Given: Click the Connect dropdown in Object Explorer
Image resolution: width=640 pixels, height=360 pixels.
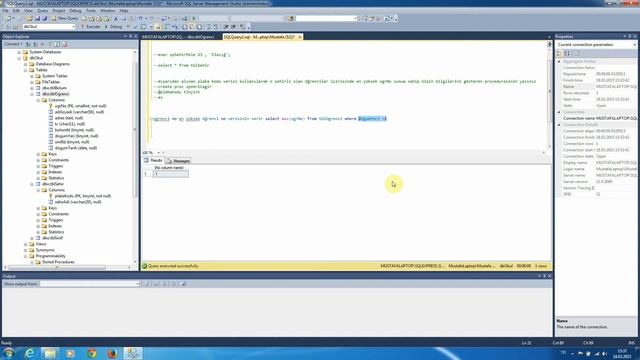Looking at the screenshot, I should (x=13, y=44).
